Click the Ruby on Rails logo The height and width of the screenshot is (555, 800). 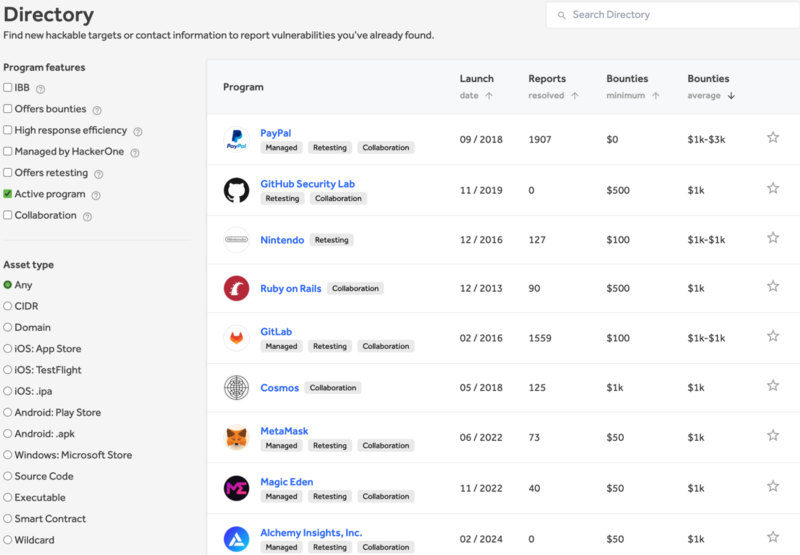[236, 288]
